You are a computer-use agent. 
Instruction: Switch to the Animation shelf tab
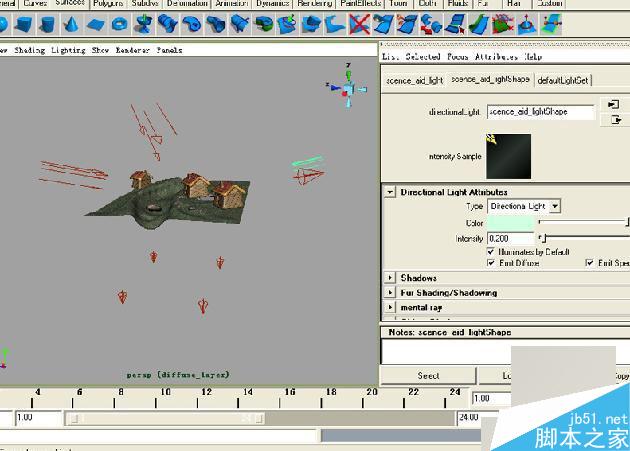[232, 4]
